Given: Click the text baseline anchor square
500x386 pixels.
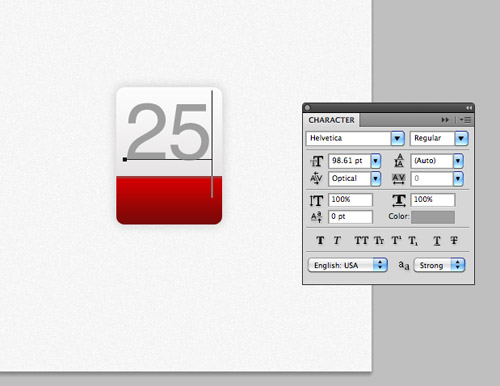Looking at the screenshot, I should click(125, 160).
